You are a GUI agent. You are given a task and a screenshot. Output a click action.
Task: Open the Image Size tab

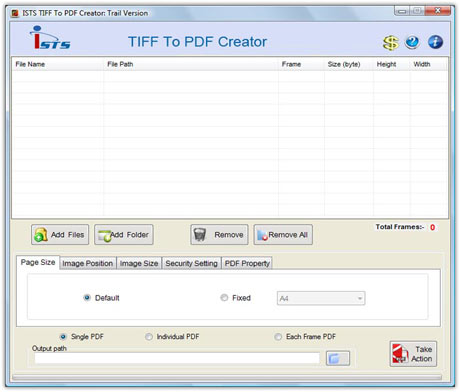point(139,263)
